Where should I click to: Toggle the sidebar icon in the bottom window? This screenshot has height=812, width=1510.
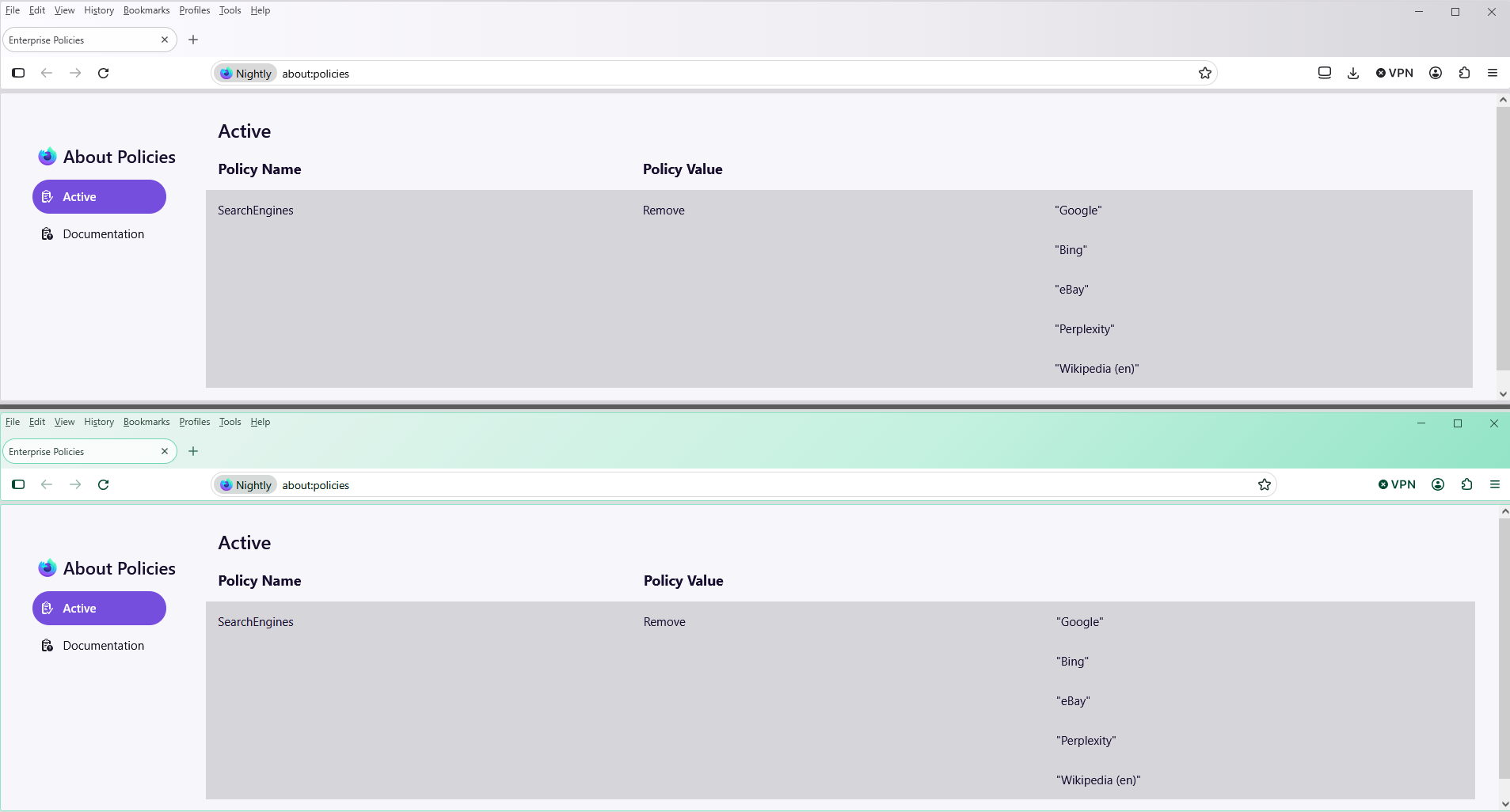(x=18, y=484)
